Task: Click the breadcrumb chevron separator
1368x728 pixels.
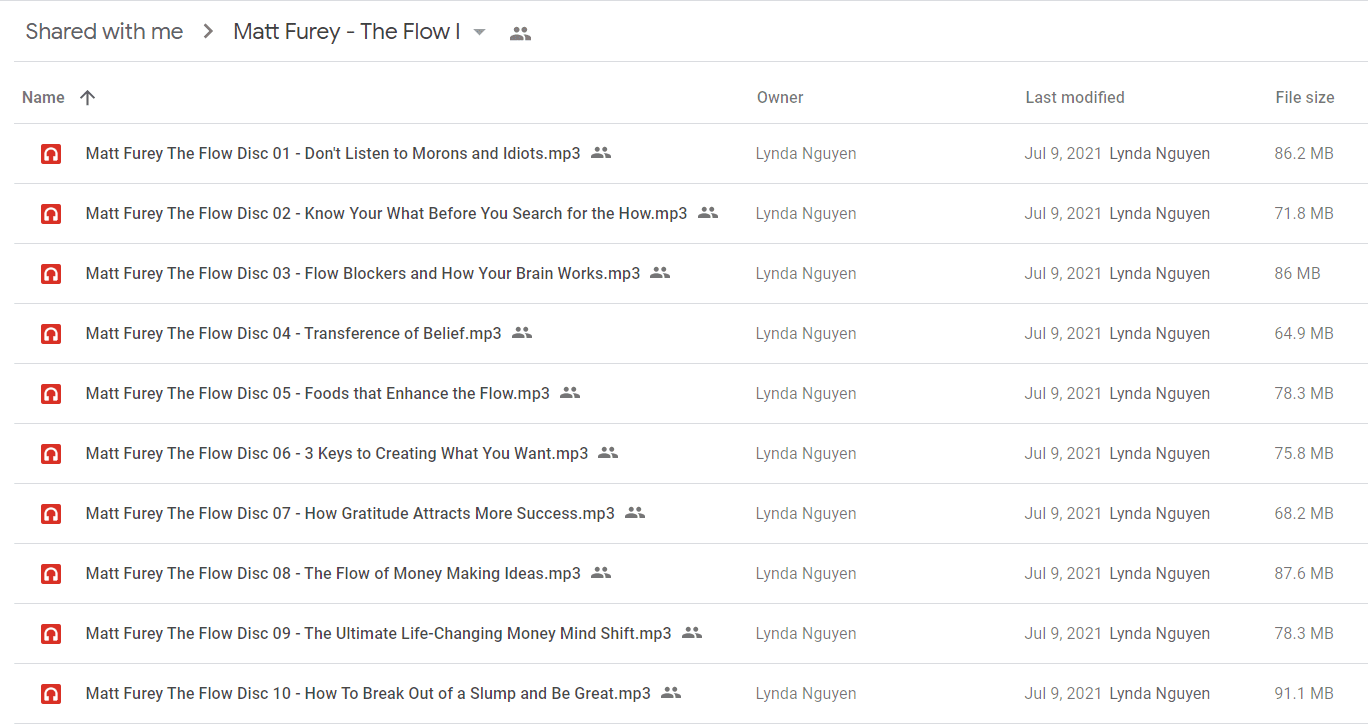Action: [x=208, y=32]
